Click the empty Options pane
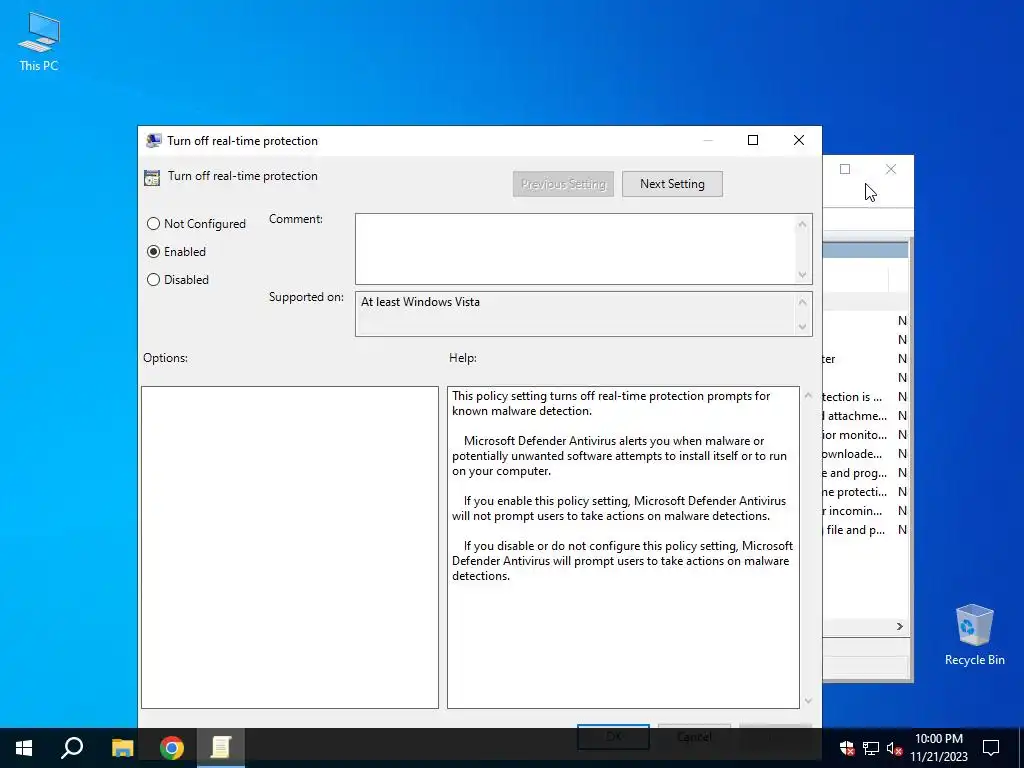This screenshot has width=1024, height=768. coord(290,547)
